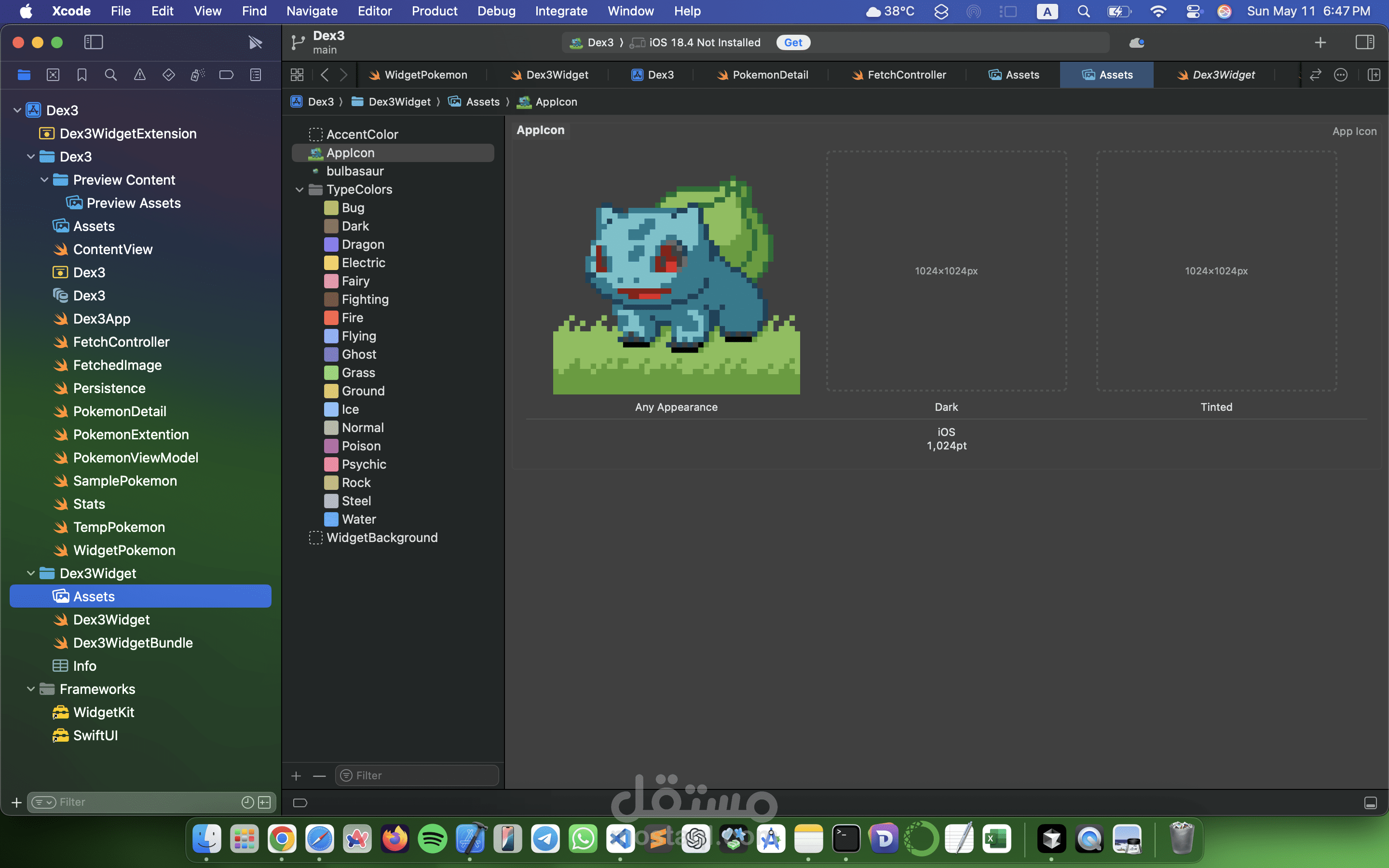Select WidgetBackground color asset
This screenshot has width=1389, height=868.
click(381, 537)
